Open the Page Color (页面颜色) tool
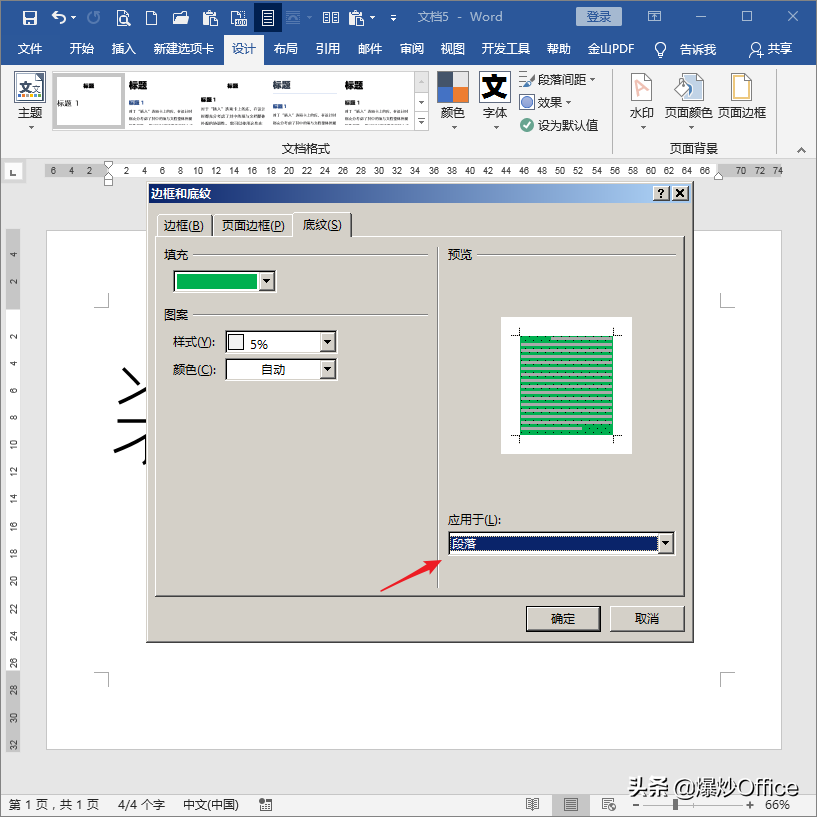Screen dimensions: 817x817 [x=688, y=98]
